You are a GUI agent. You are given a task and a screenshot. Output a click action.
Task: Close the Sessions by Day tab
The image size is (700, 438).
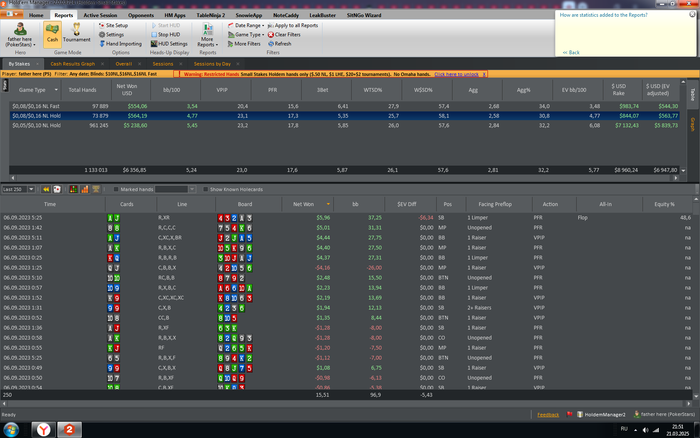click(x=238, y=64)
